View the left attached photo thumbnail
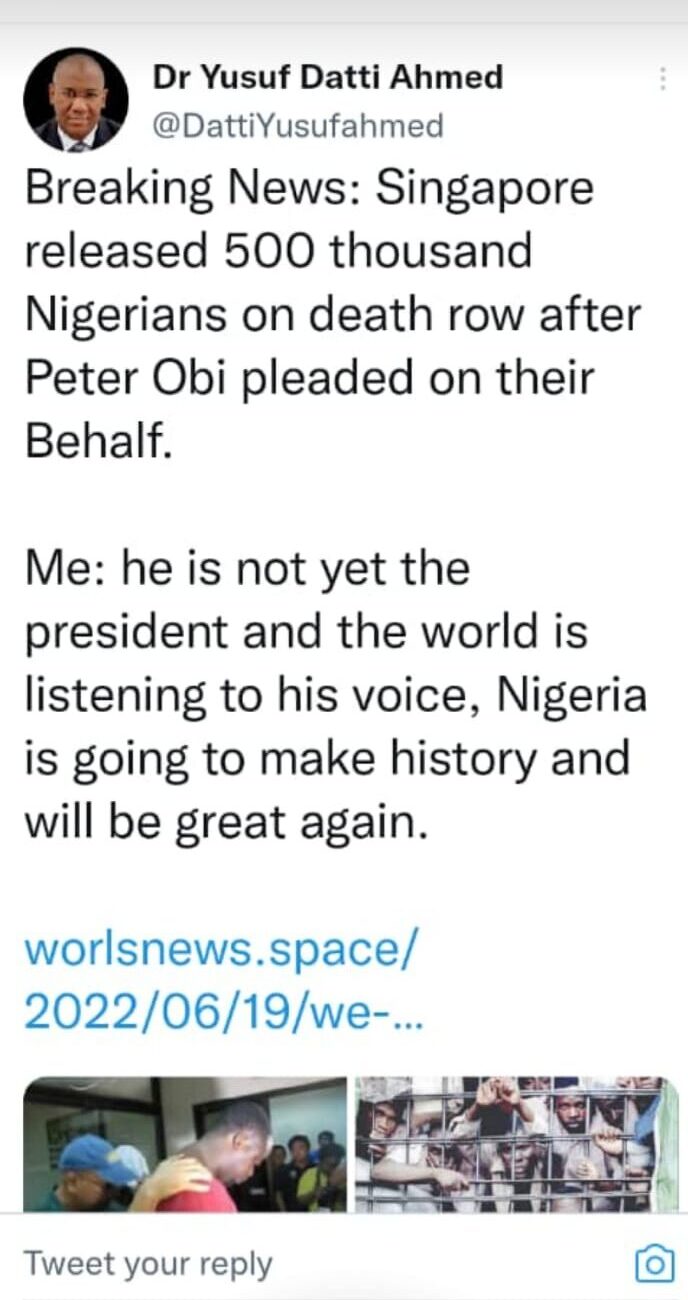The image size is (688, 1300). (185, 1144)
